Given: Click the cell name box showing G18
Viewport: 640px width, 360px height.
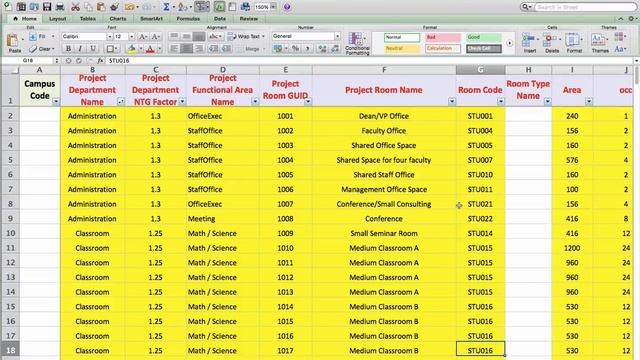Looking at the screenshot, I should pos(28,60).
